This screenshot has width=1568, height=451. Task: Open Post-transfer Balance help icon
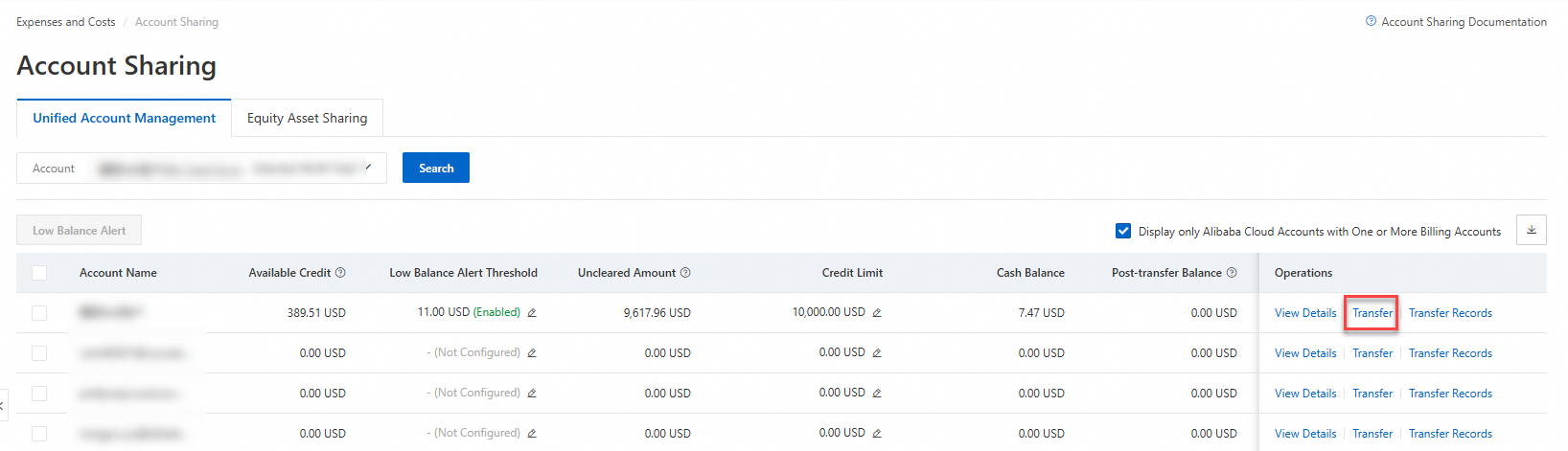tap(1232, 273)
